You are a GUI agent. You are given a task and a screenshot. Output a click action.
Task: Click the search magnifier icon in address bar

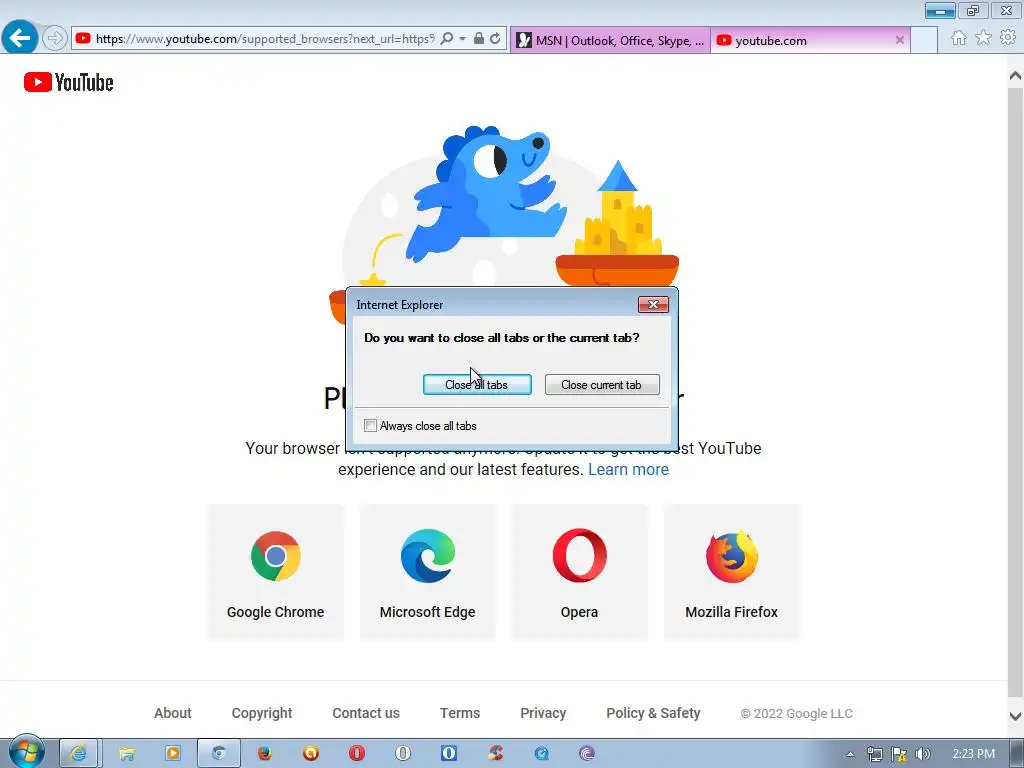point(447,39)
